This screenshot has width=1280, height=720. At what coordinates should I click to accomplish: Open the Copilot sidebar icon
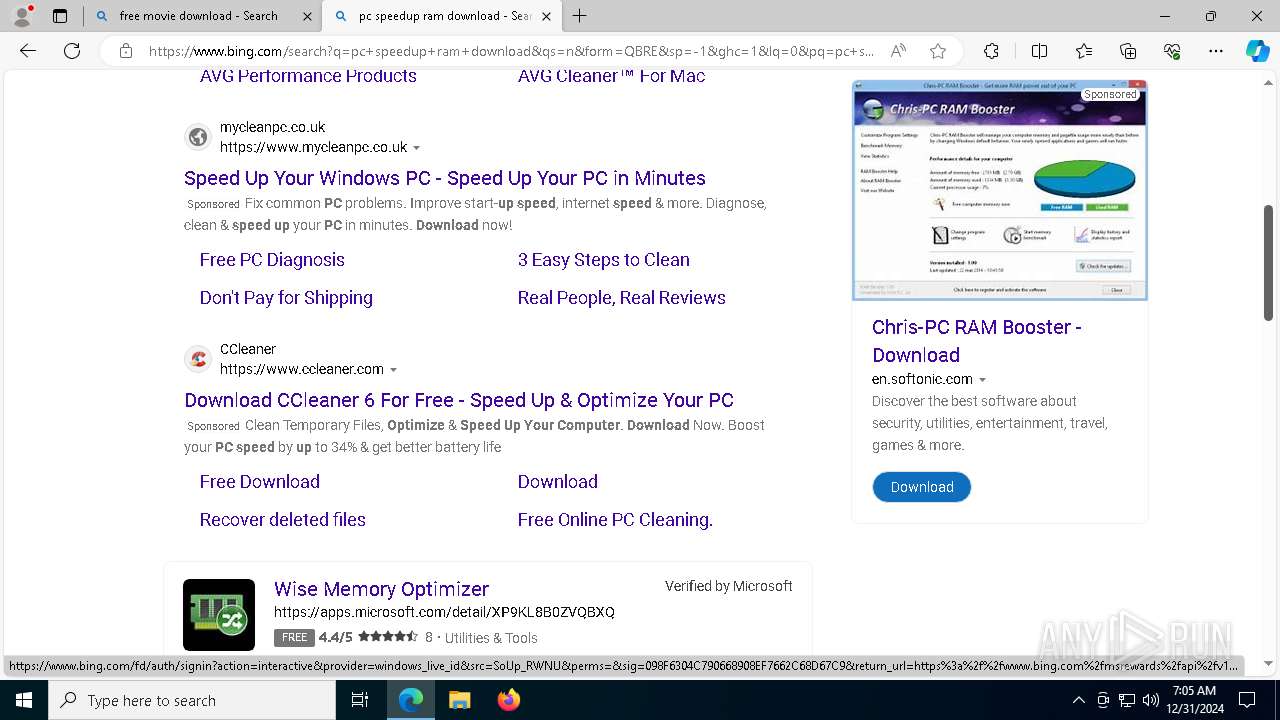1257,51
